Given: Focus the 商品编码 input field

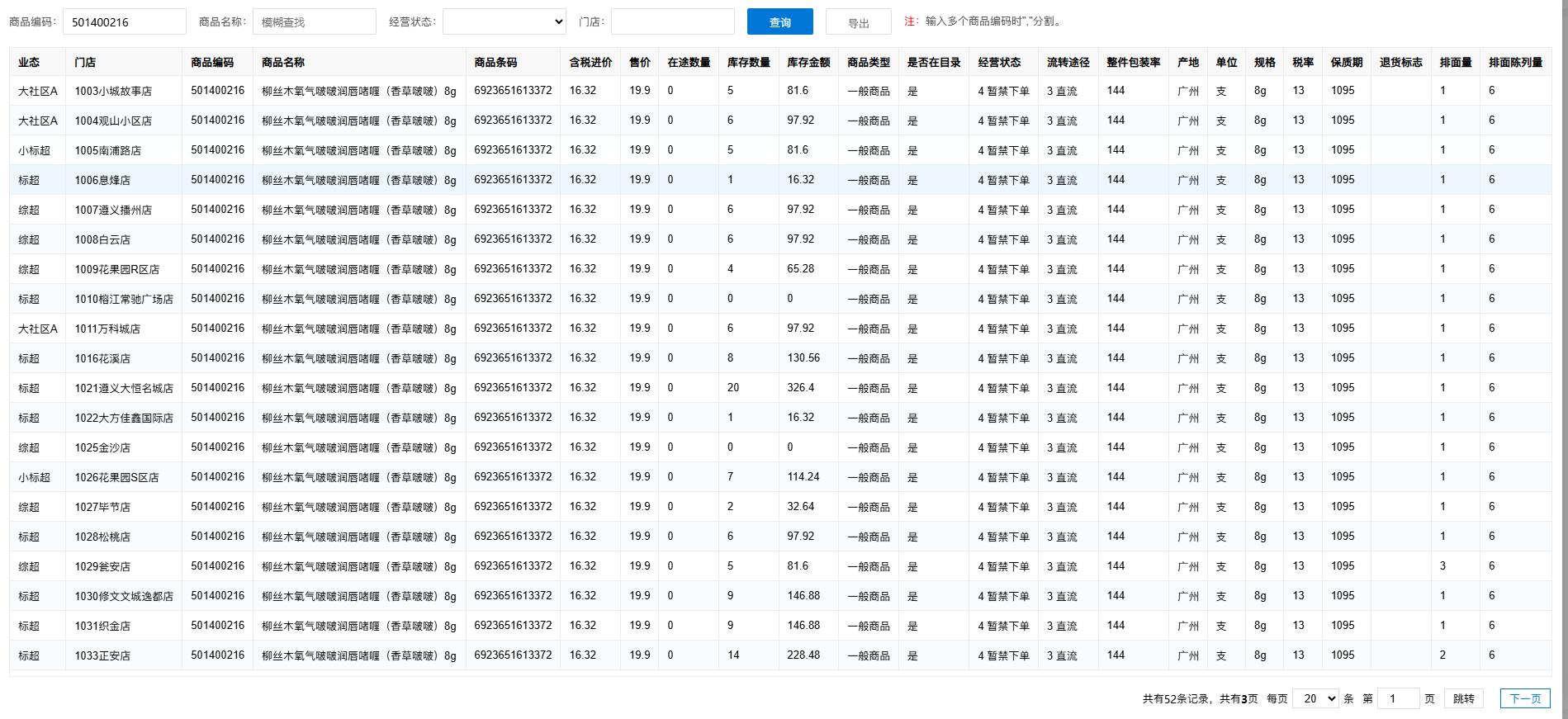Looking at the screenshot, I should click(x=124, y=22).
